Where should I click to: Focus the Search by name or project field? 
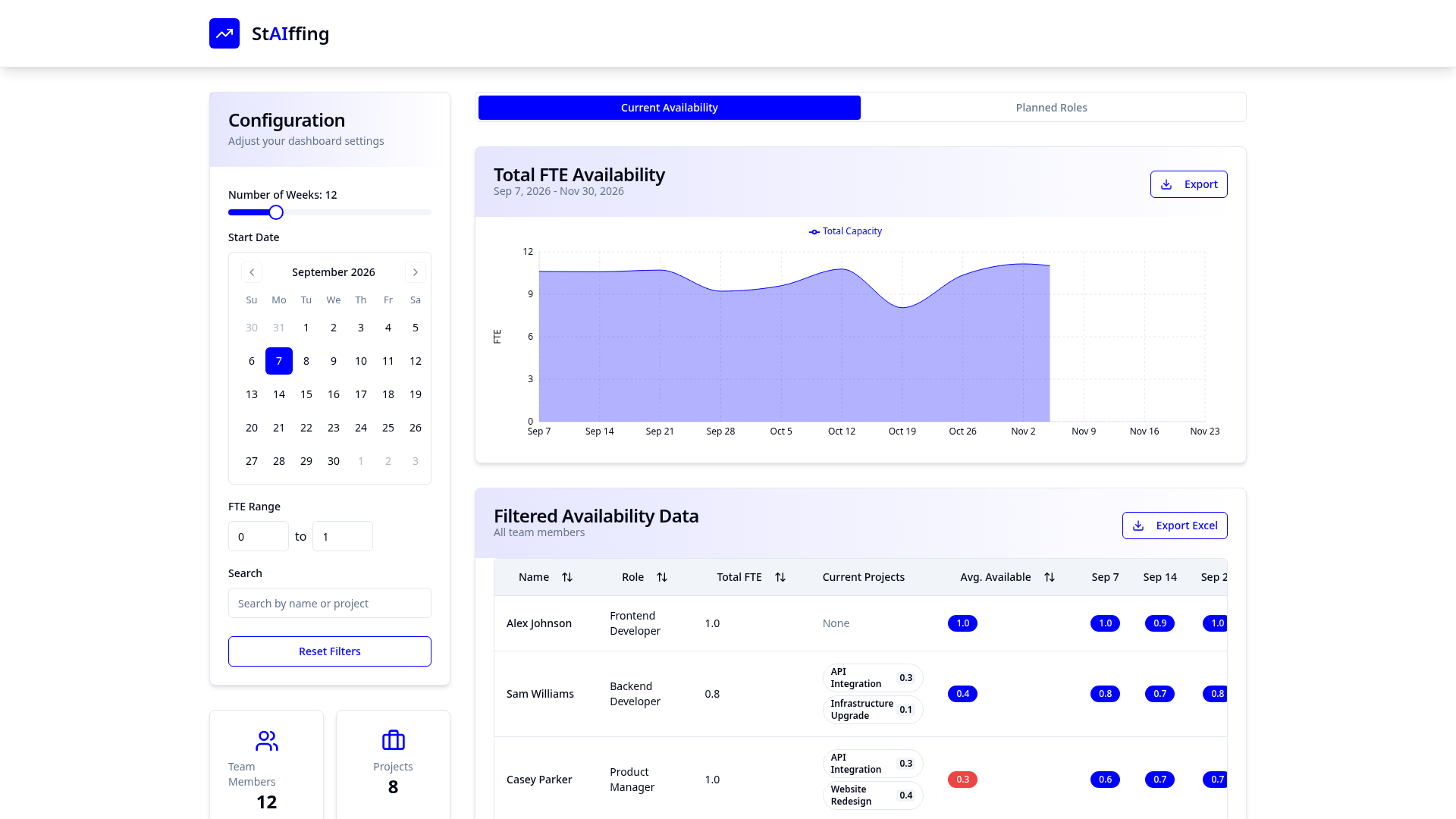(x=330, y=603)
